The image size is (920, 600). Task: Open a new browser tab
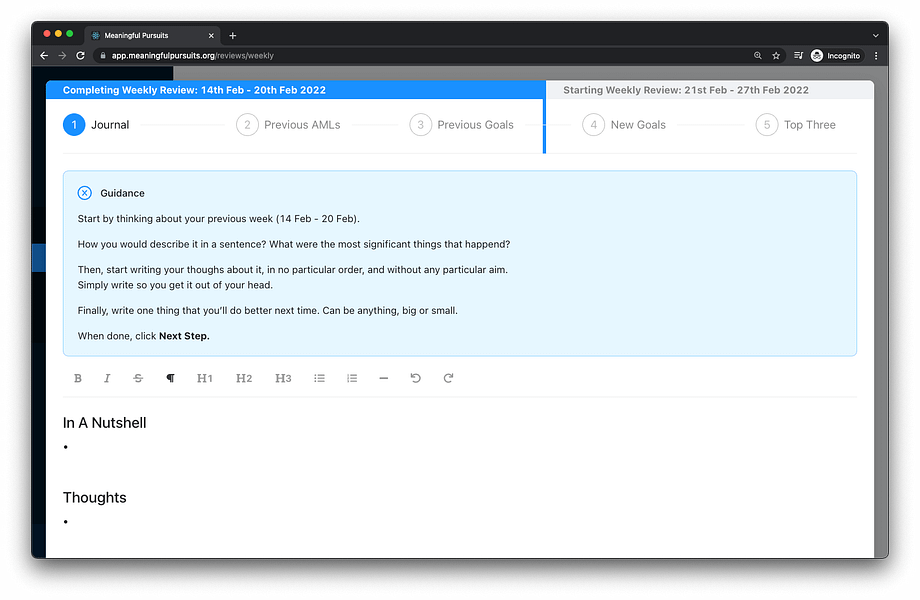click(x=233, y=36)
